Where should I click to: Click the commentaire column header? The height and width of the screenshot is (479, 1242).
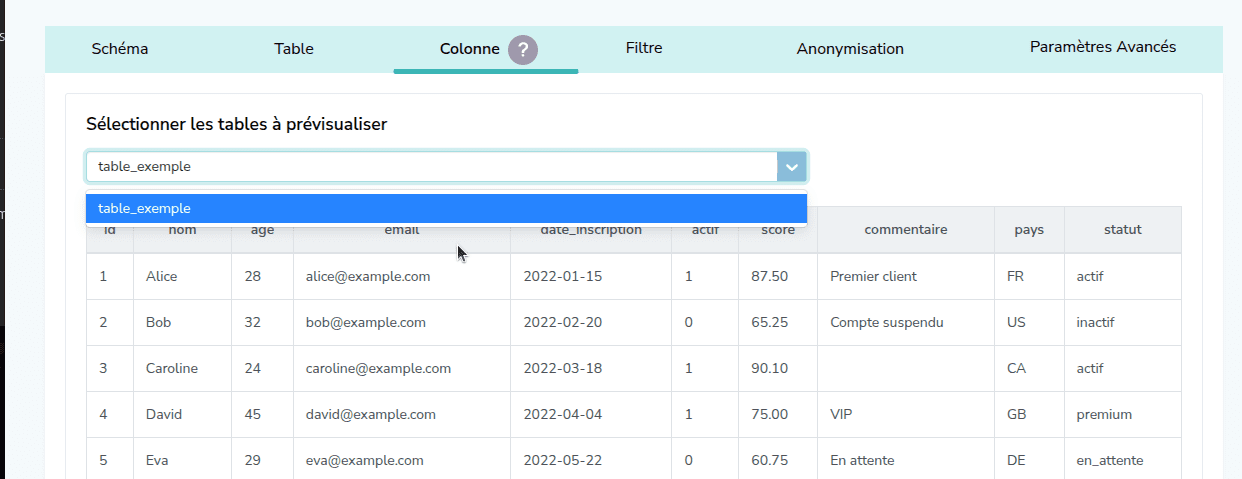[905, 230]
